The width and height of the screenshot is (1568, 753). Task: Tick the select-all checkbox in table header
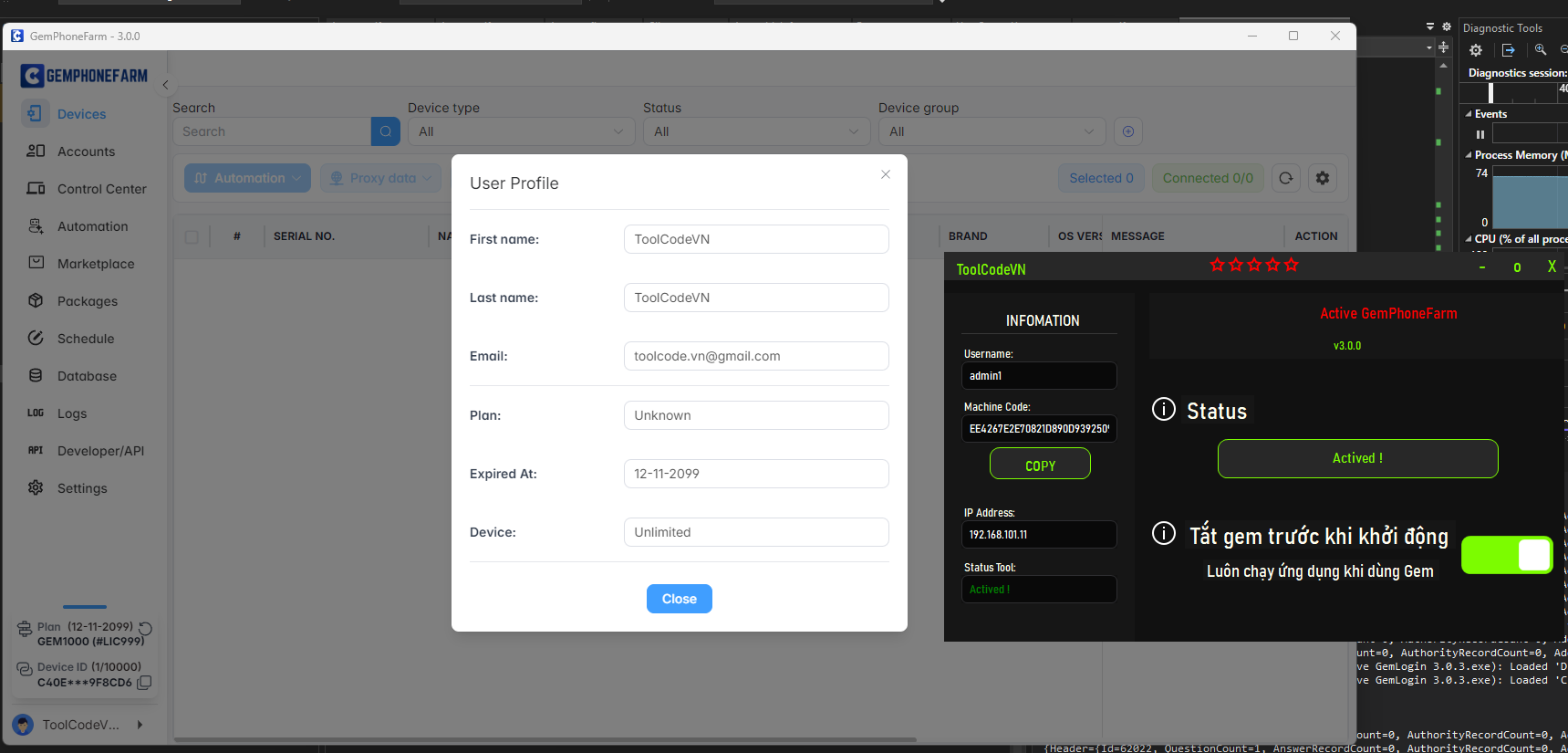pyautogui.click(x=192, y=236)
